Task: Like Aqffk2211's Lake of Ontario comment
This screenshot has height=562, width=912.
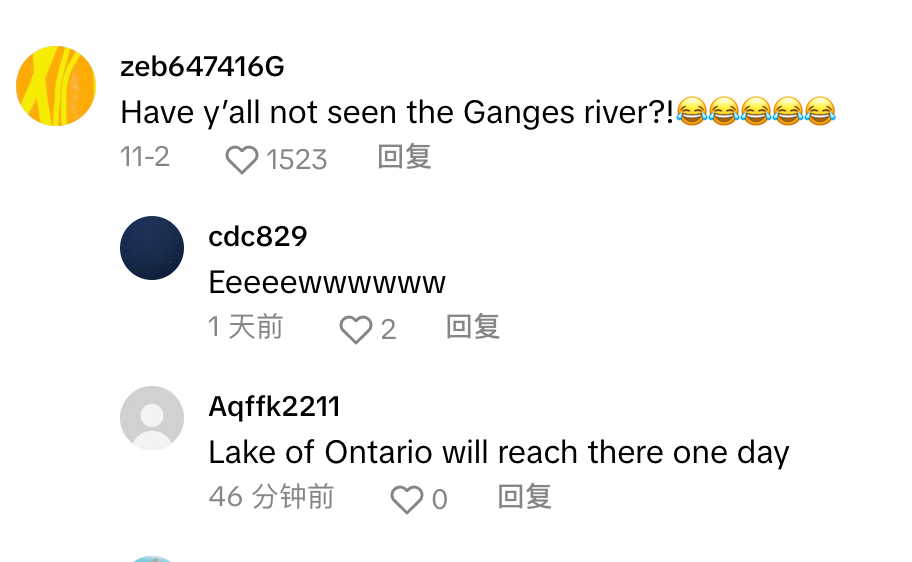Action: 406,499
